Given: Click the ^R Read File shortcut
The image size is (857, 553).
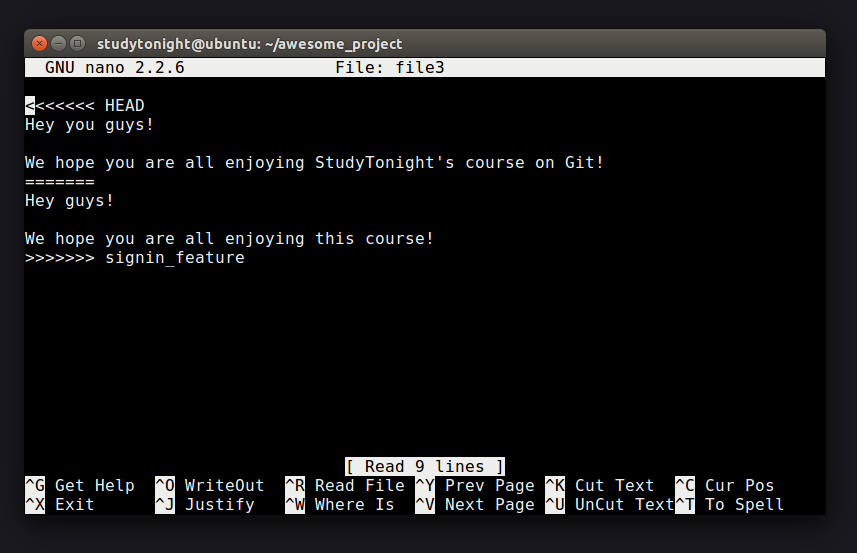Looking at the screenshot, I should coord(345,486).
